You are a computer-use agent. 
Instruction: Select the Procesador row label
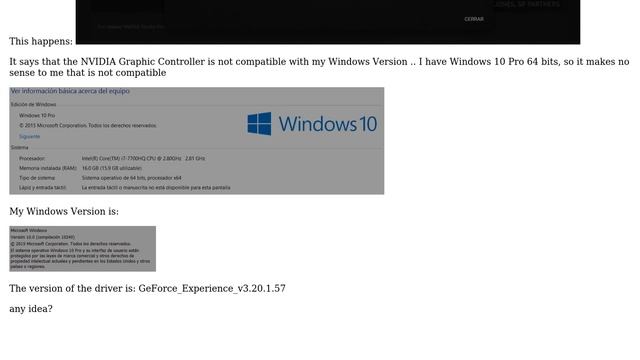[32, 158]
